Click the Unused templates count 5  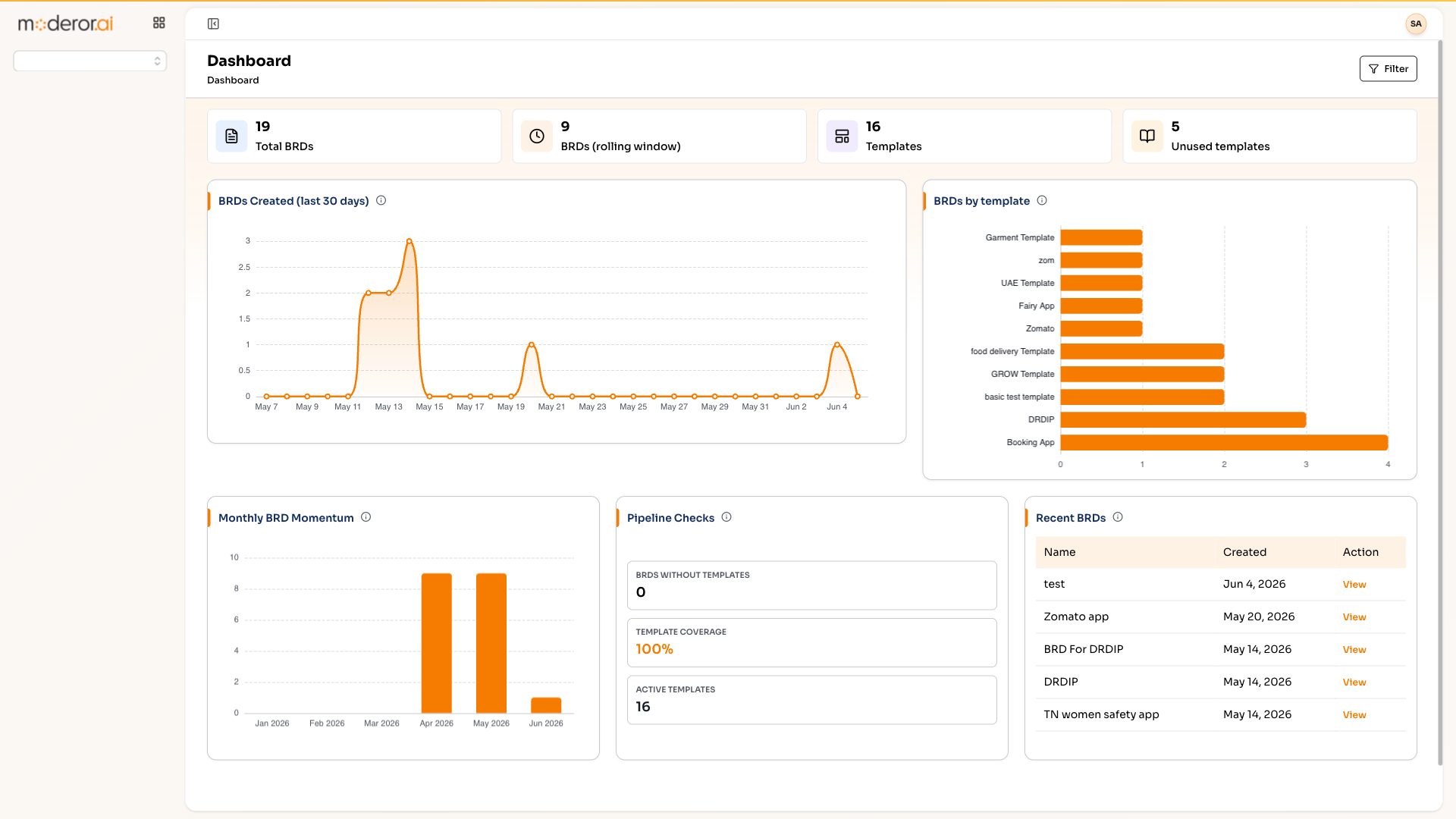[1175, 127]
